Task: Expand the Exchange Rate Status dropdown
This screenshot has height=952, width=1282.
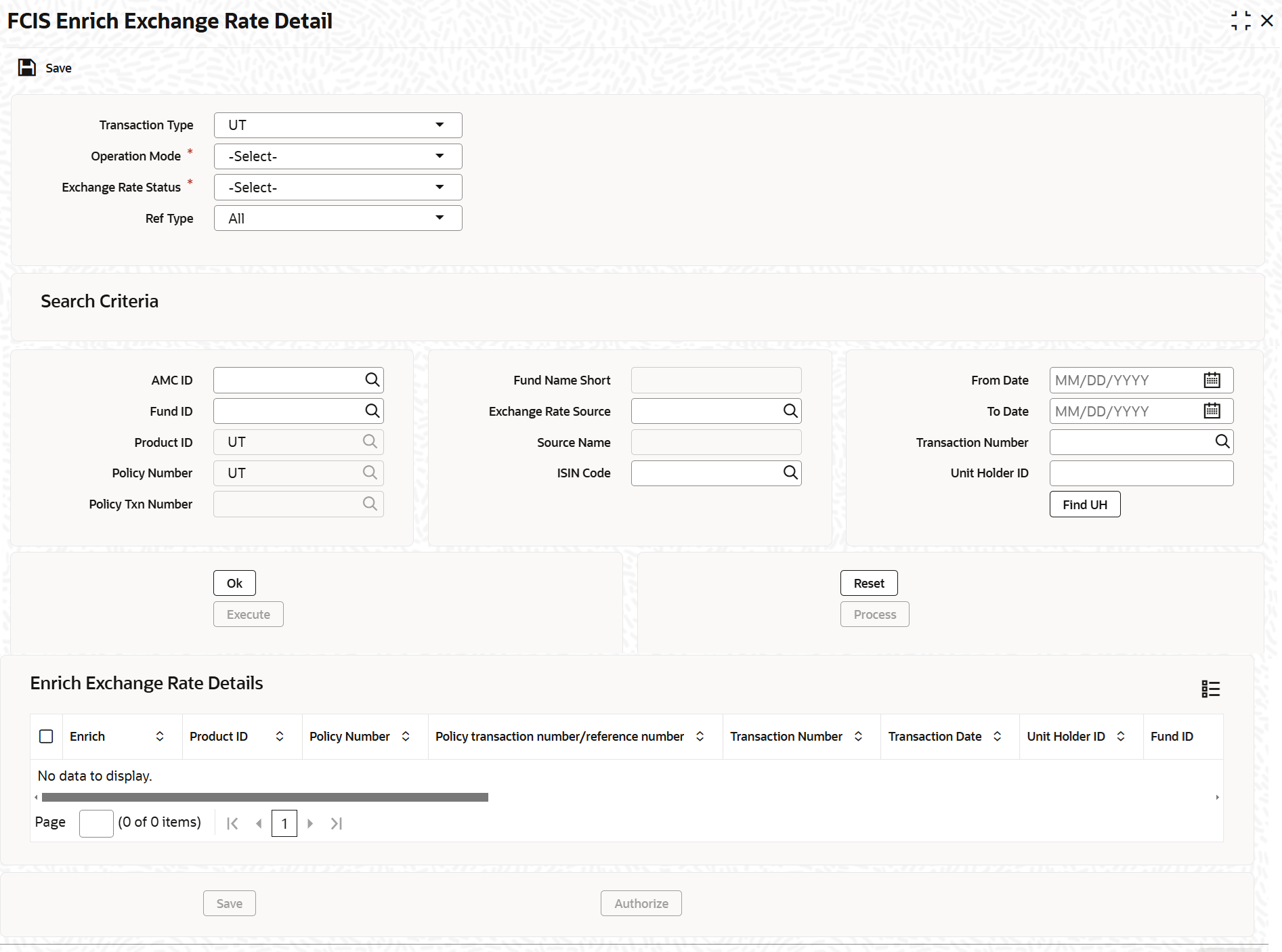Action: click(x=338, y=188)
